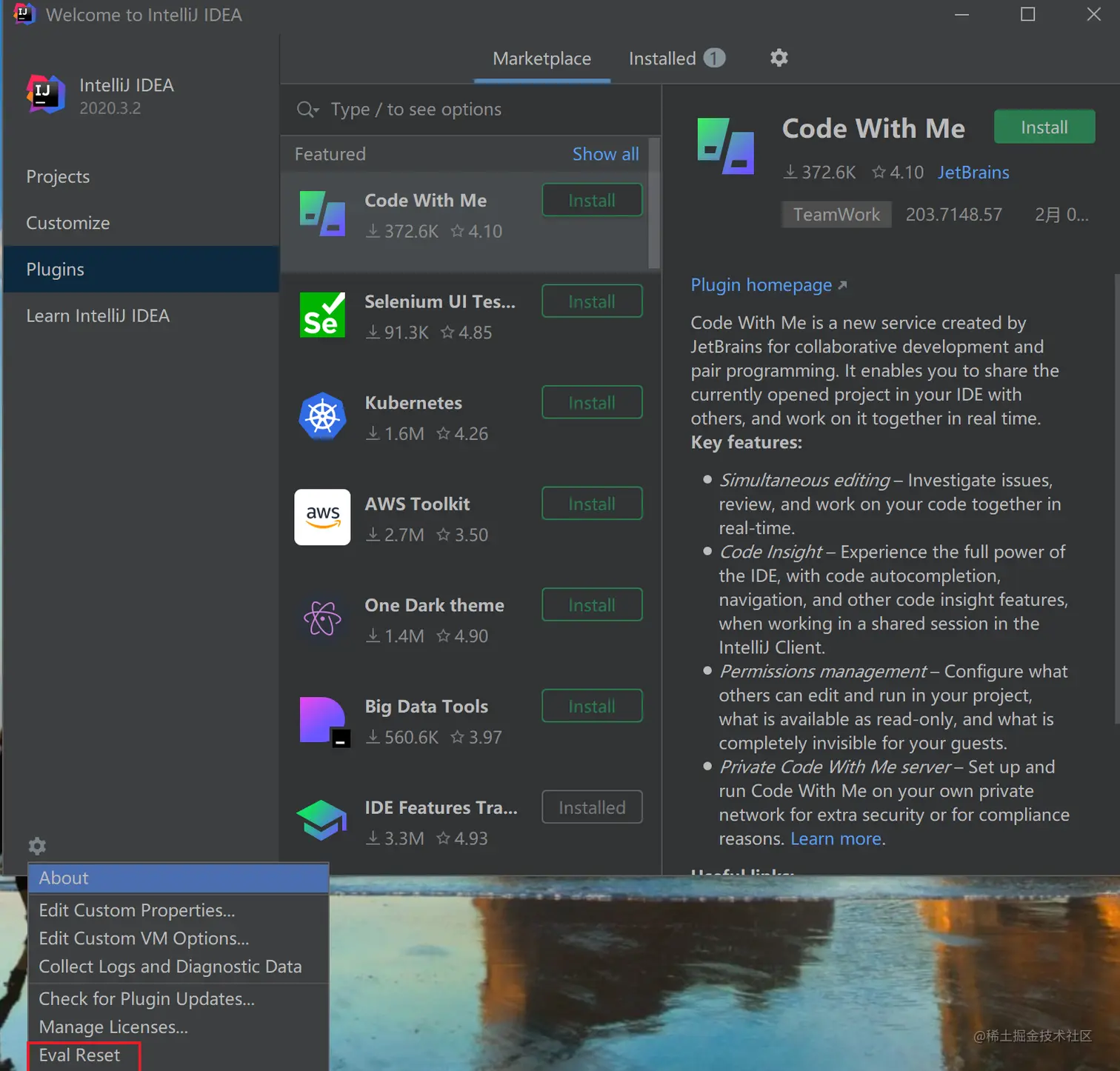Open the Customize section

[141, 223]
